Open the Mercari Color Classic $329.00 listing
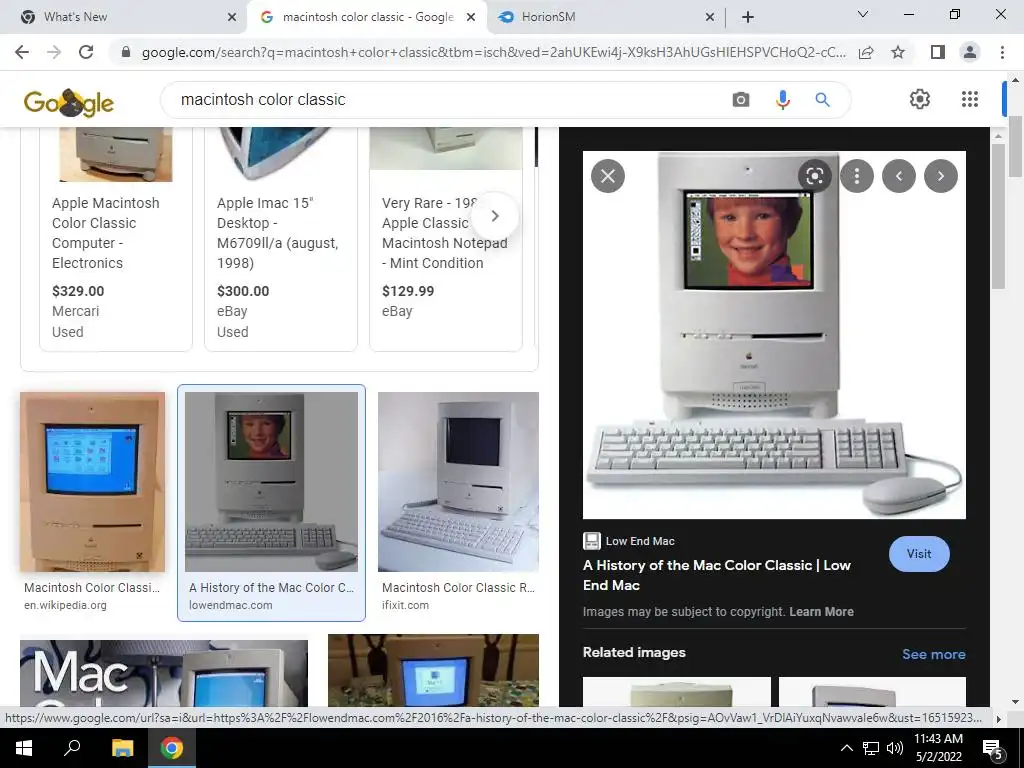The width and height of the screenshot is (1024, 768). coord(116,240)
